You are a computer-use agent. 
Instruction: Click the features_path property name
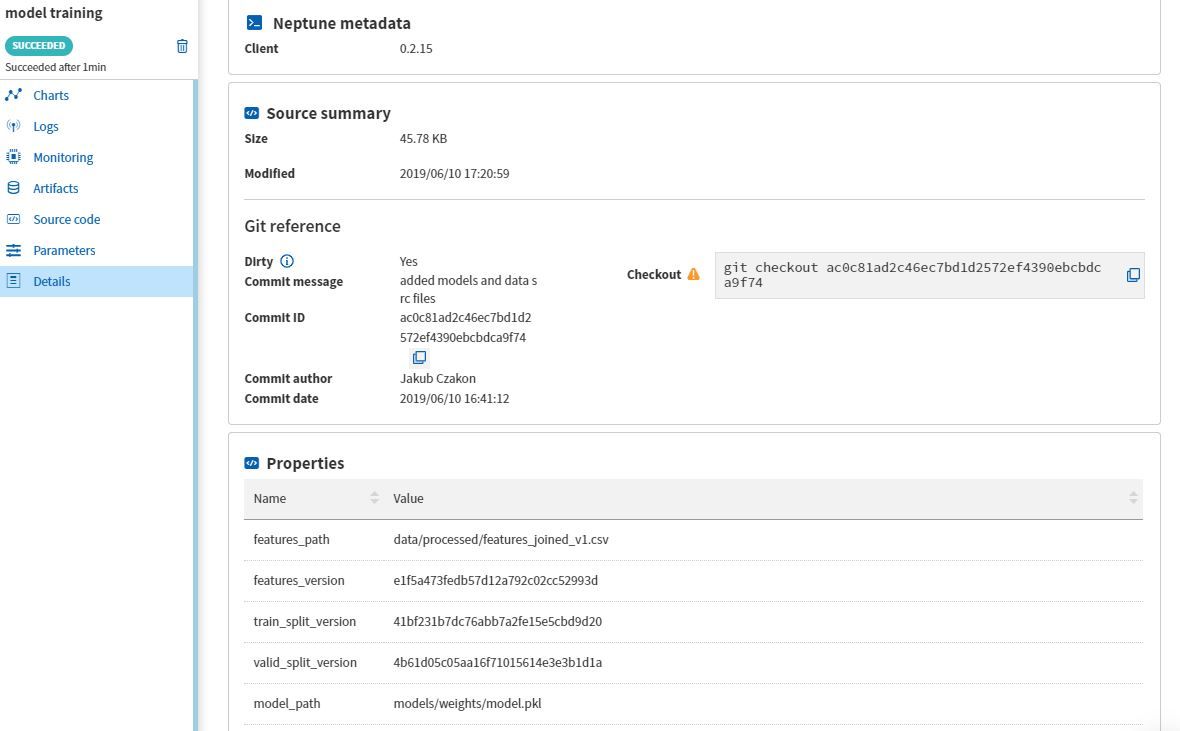tap(291, 539)
